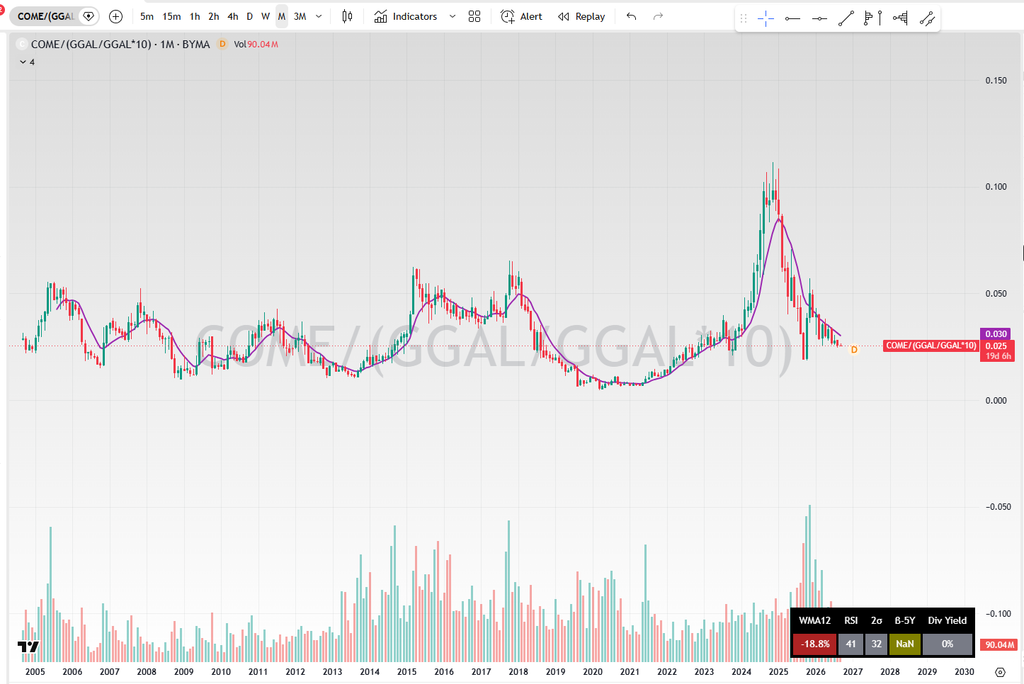
Task: Switch to the 3M timeframe
Action: click(x=300, y=16)
